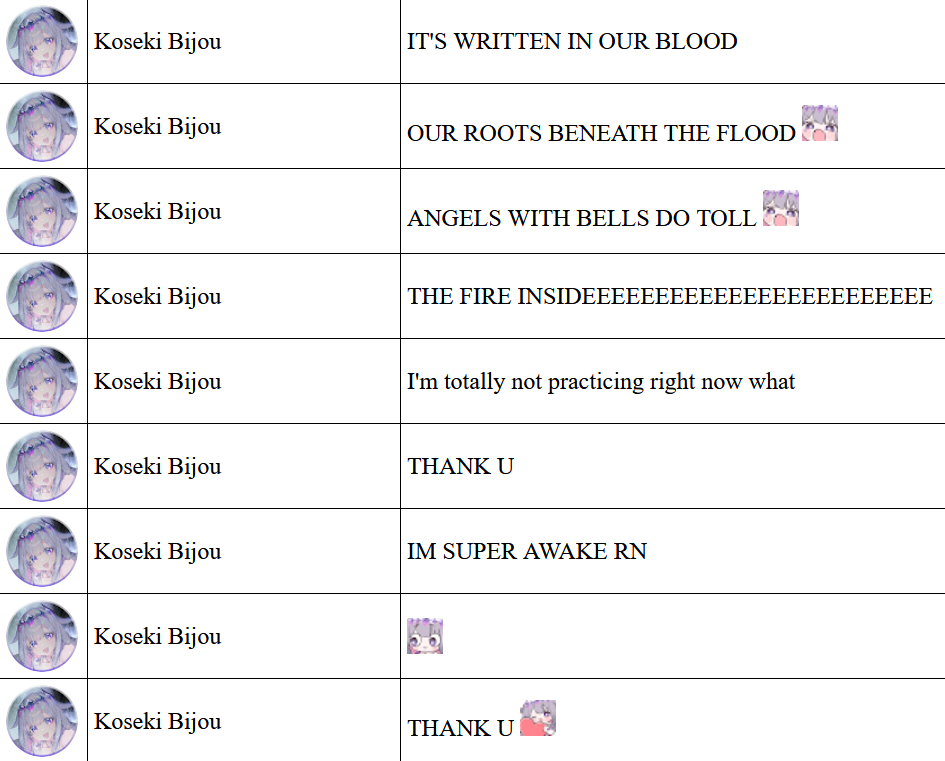
Task: Click the standalone Bijou face emote
Action: click(425, 636)
